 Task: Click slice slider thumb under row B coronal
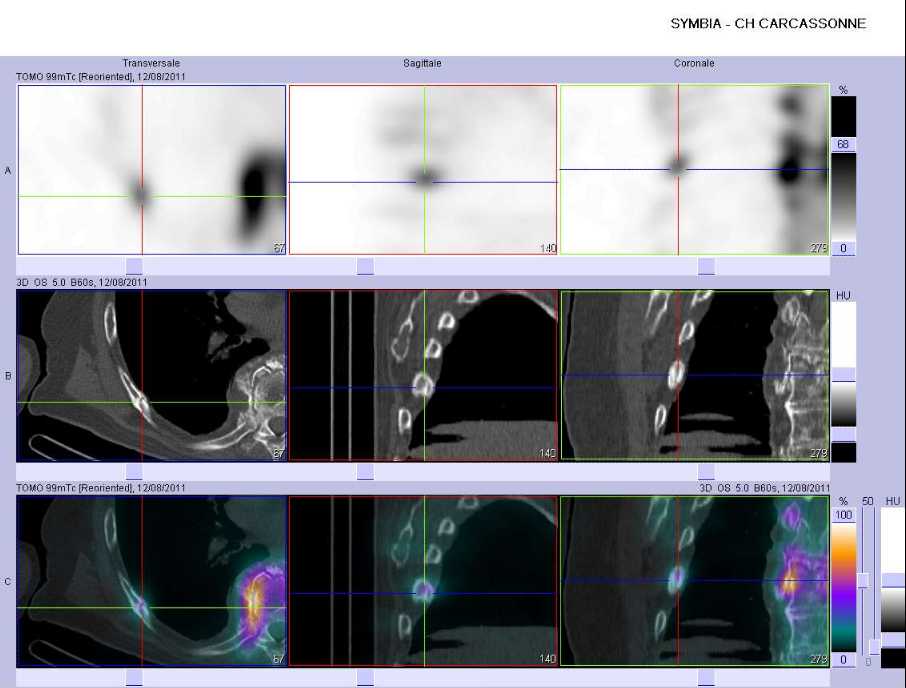coord(706,472)
